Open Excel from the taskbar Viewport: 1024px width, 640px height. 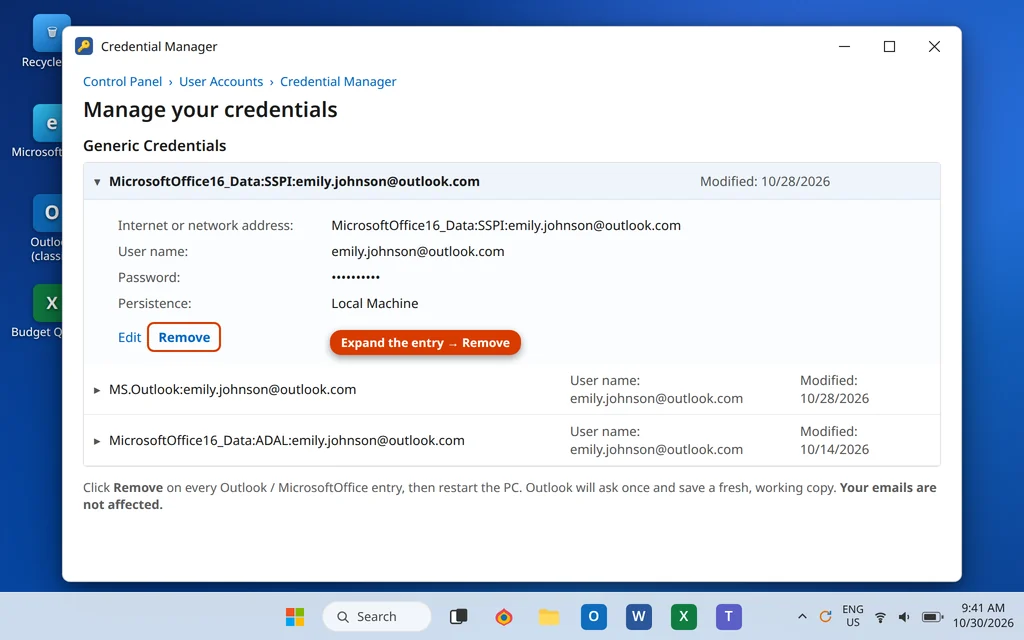(x=684, y=616)
